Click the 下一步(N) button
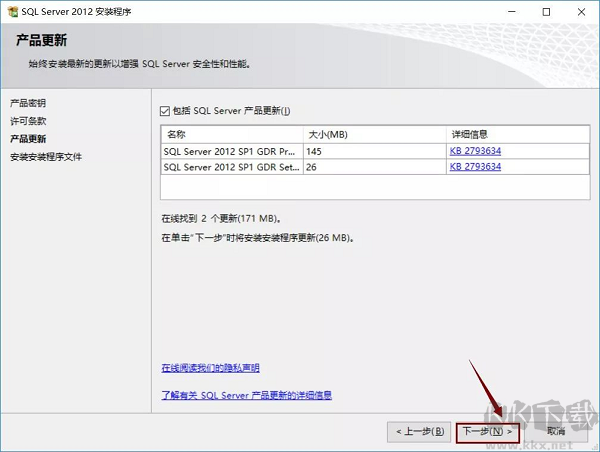 pyautogui.click(x=488, y=432)
